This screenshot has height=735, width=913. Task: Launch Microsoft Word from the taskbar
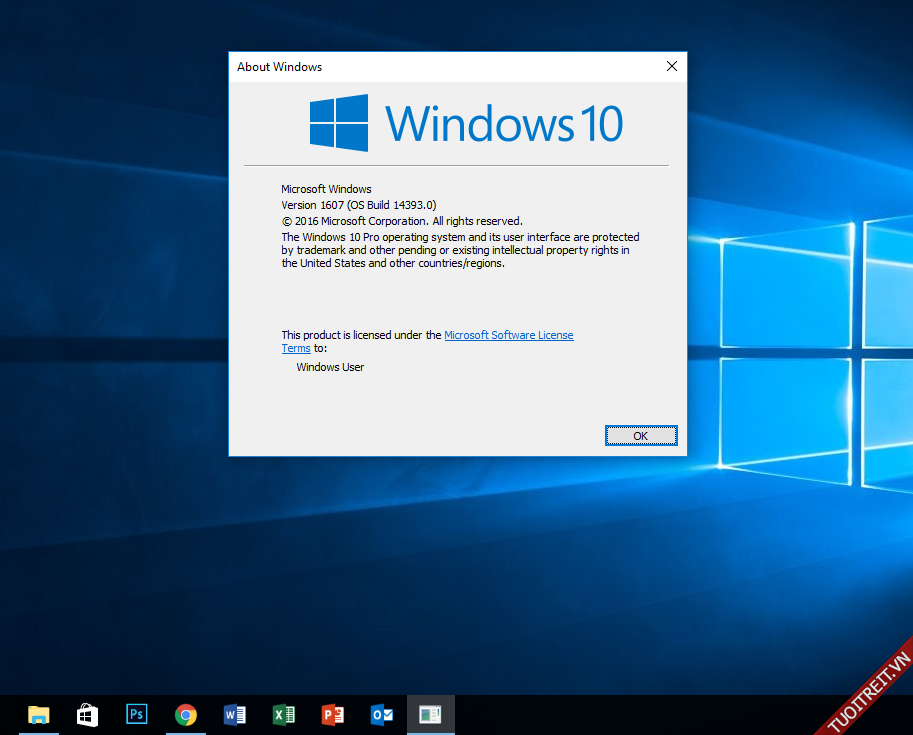pos(235,715)
